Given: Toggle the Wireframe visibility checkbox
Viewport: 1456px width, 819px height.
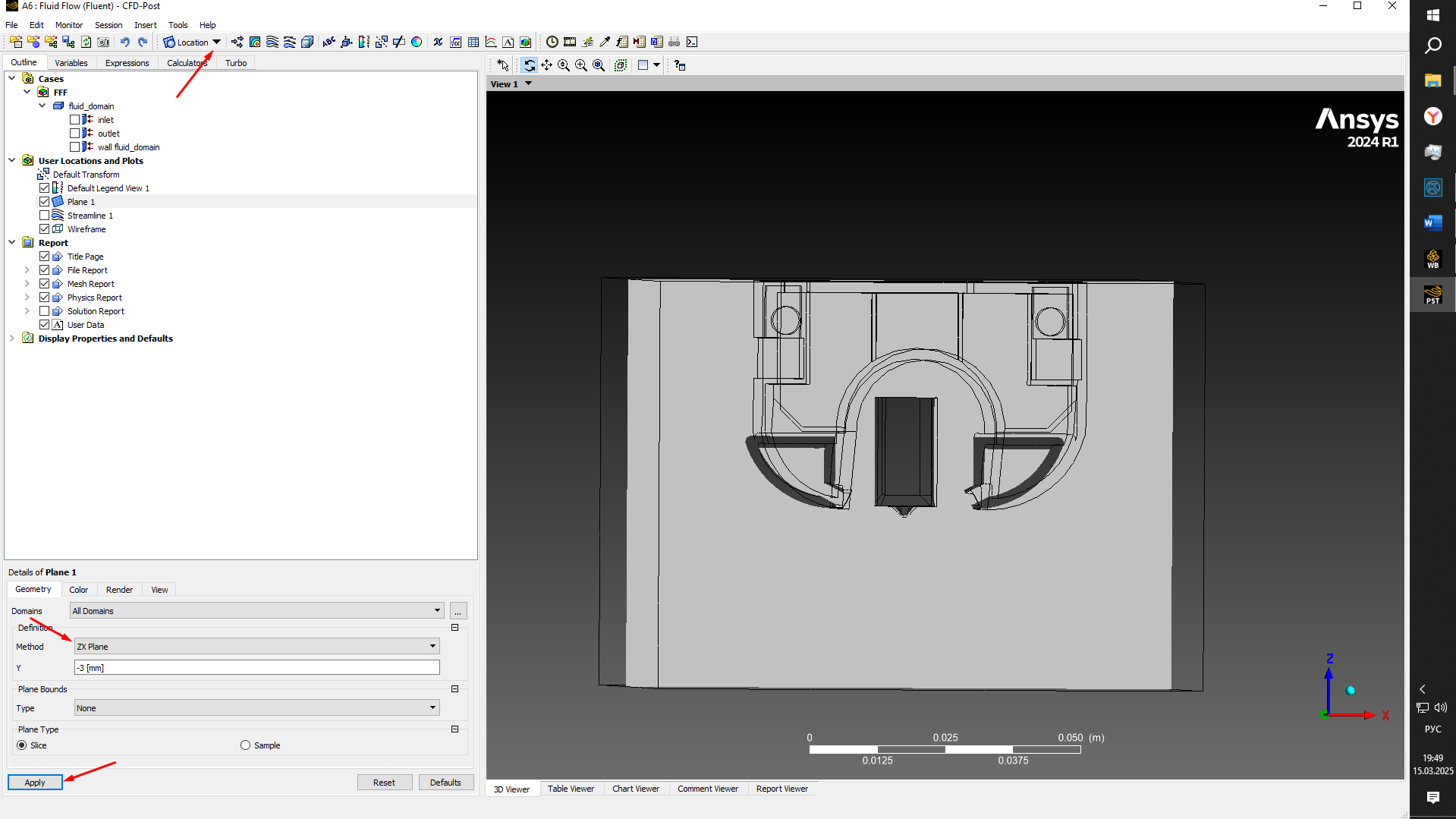Looking at the screenshot, I should (44, 229).
